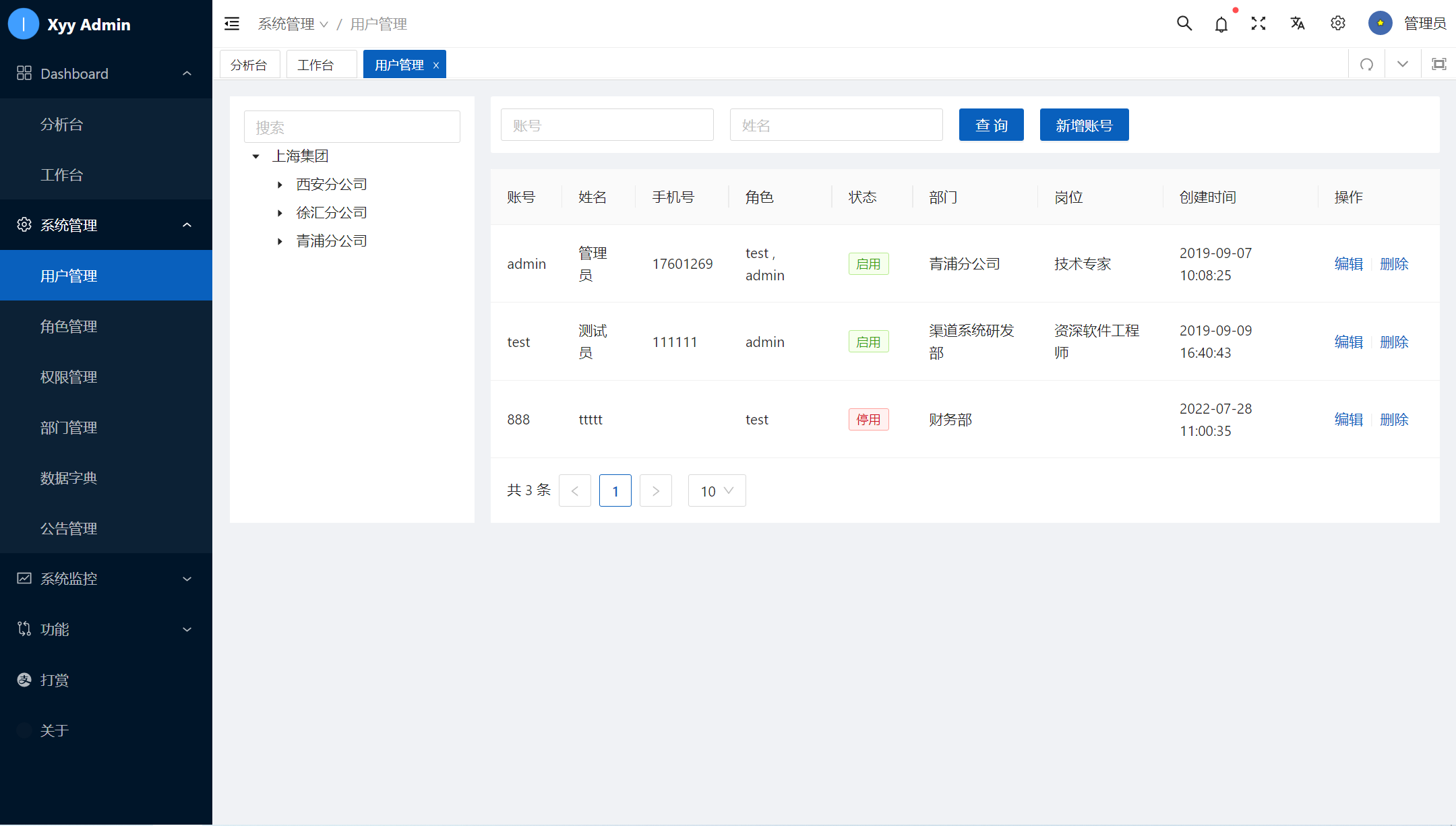Click the 账号 search input field
This screenshot has width=1456, height=826.
coord(607,125)
